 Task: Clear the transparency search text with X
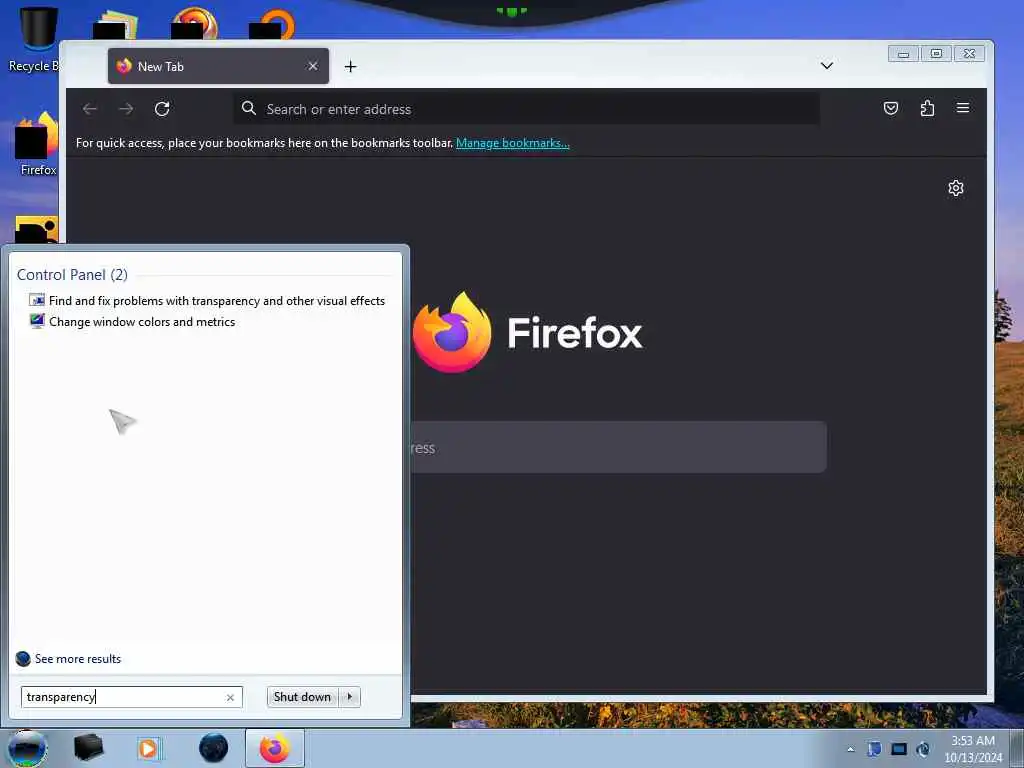click(230, 697)
